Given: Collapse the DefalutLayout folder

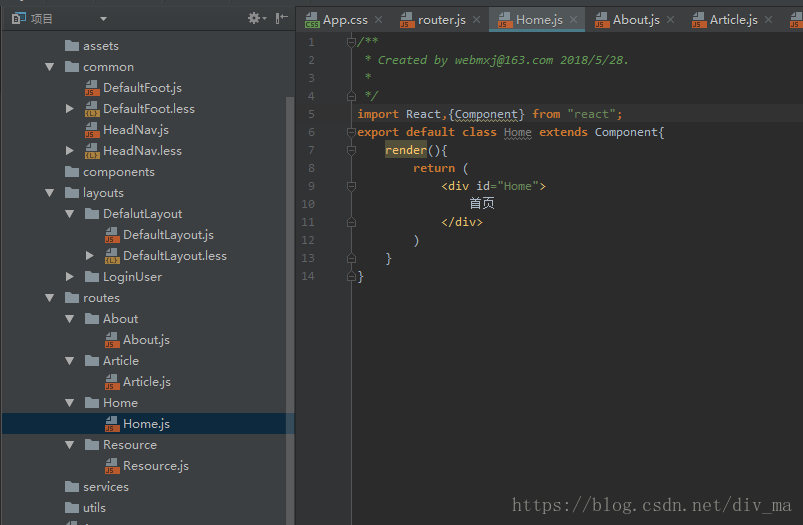Looking at the screenshot, I should [x=70, y=214].
